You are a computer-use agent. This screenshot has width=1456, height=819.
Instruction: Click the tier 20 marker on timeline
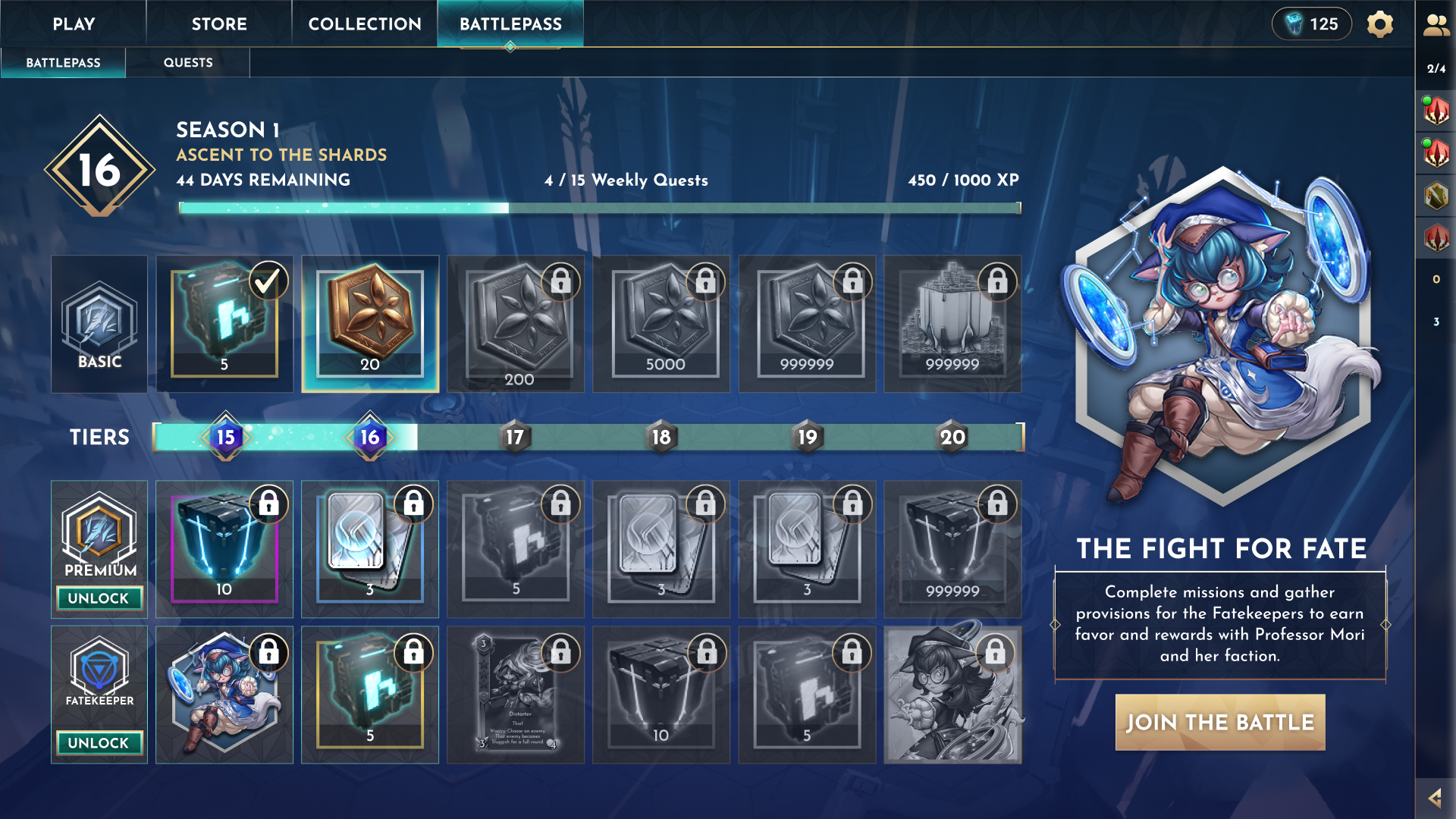(952, 437)
